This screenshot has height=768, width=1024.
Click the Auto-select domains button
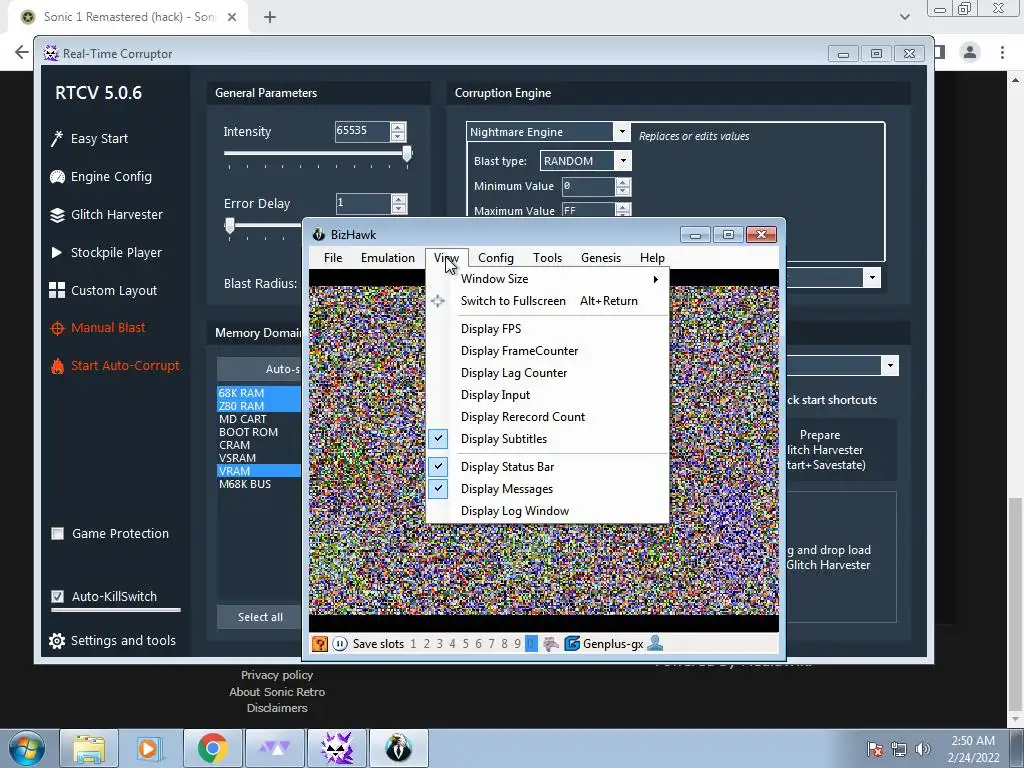click(259, 369)
